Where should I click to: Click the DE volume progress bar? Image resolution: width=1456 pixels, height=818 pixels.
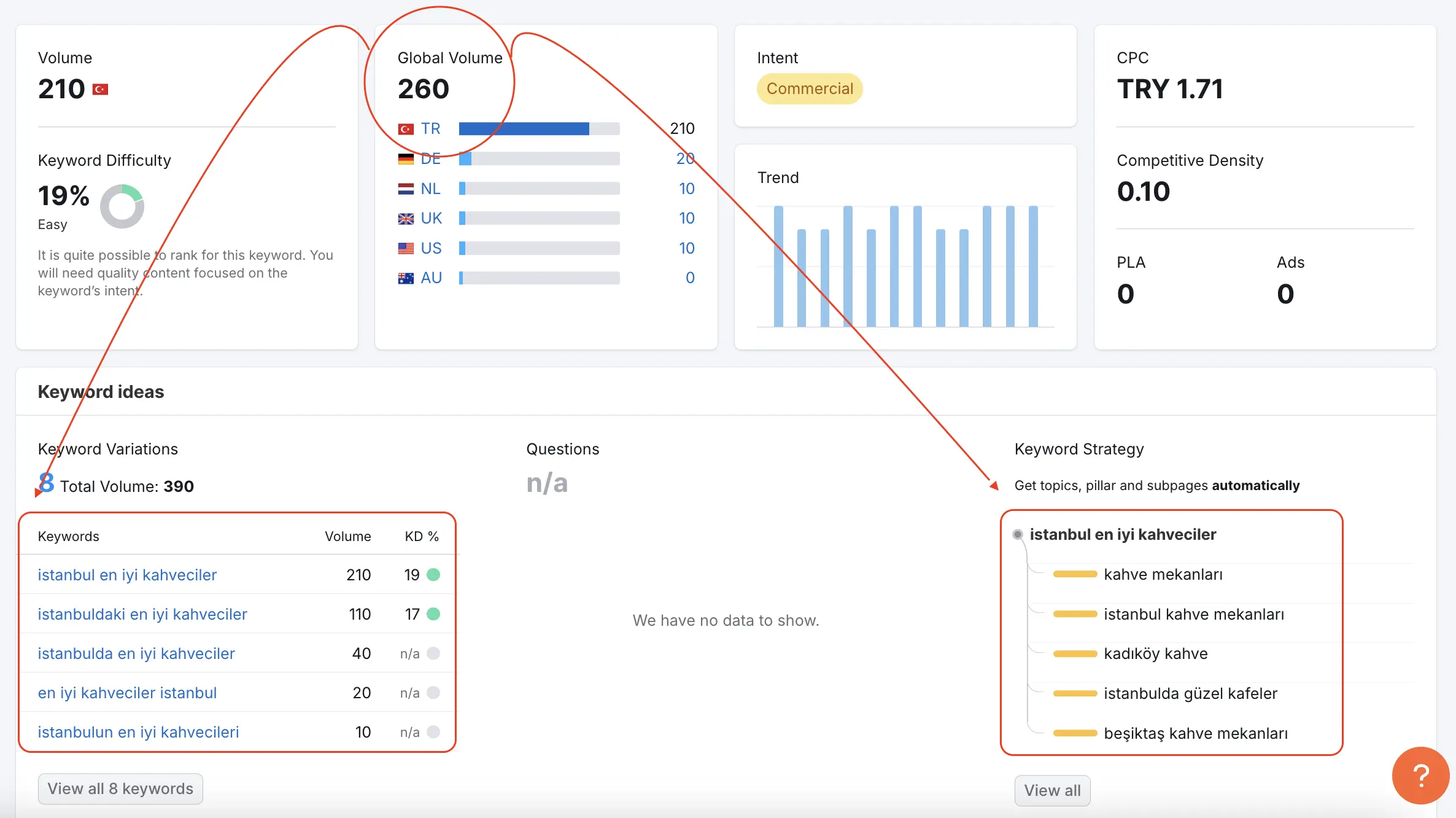(x=540, y=158)
